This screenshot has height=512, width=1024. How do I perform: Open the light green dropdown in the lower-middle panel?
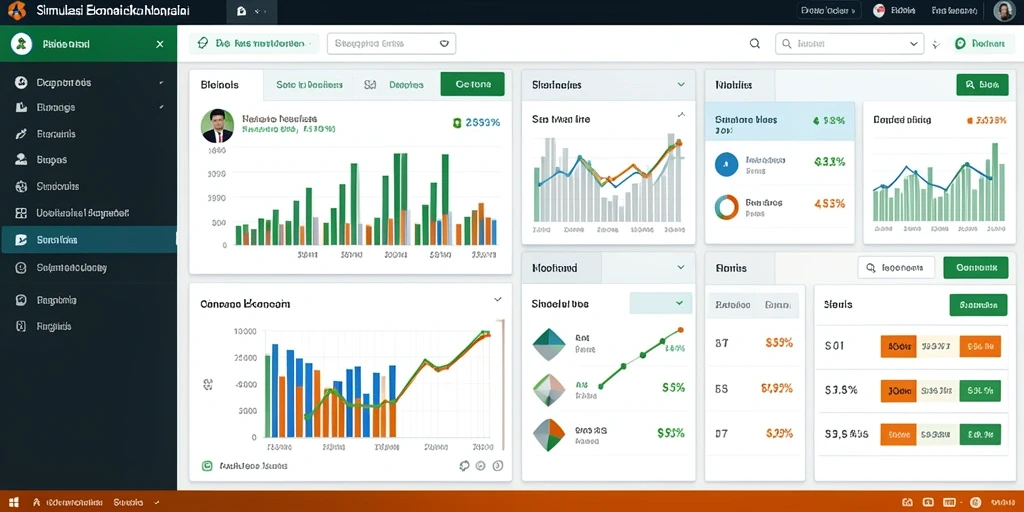[660, 303]
